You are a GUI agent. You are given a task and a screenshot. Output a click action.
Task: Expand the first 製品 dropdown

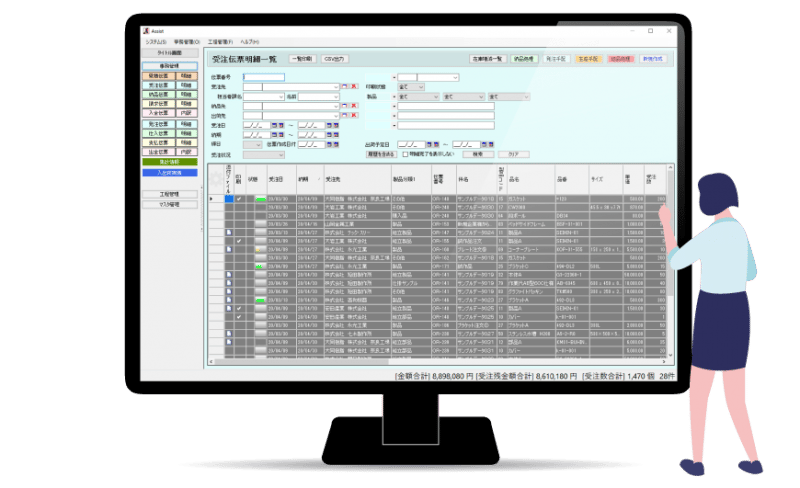(436, 96)
